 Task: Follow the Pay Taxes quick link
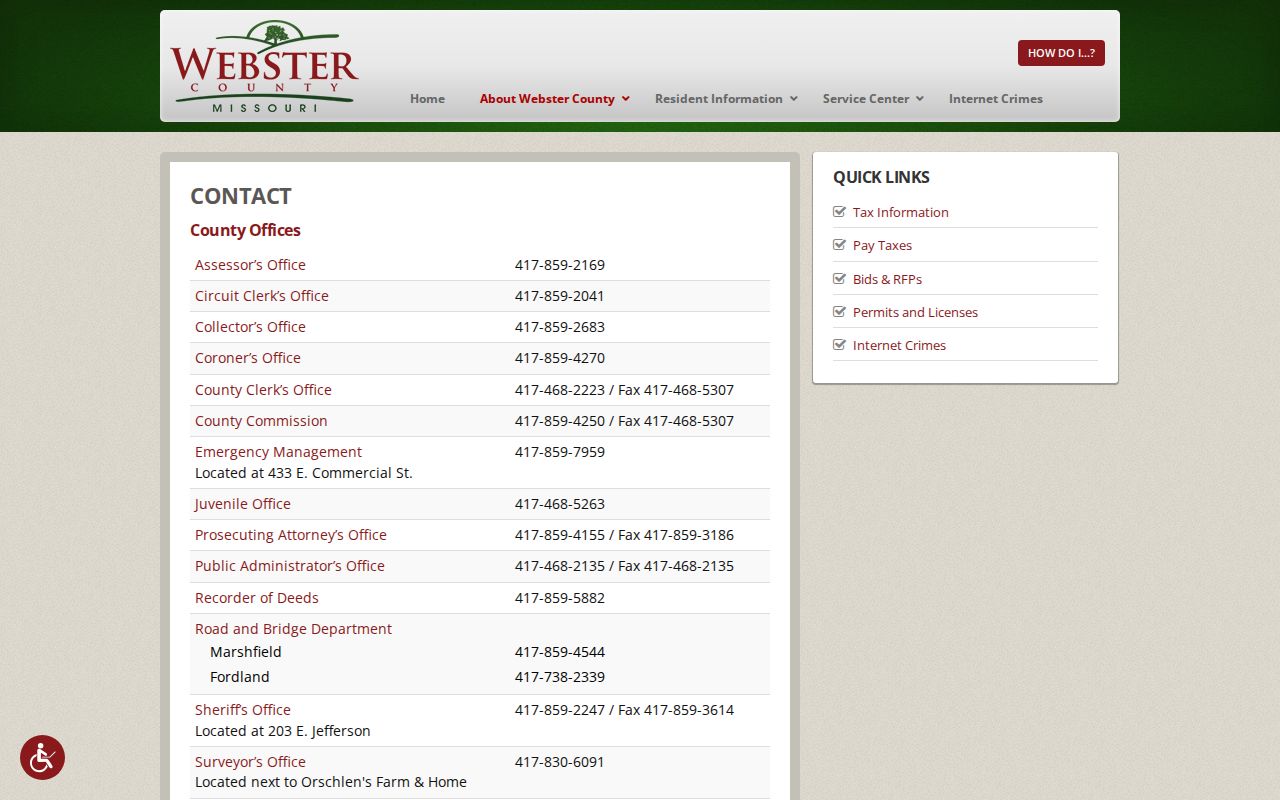point(882,245)
